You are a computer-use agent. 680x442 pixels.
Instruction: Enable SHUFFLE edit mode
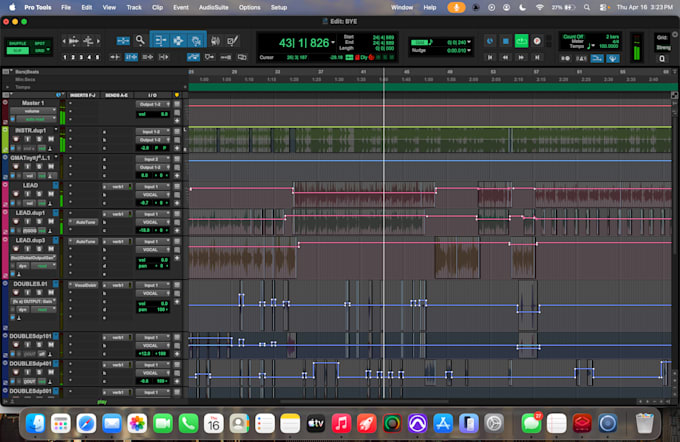pos(17,43)
